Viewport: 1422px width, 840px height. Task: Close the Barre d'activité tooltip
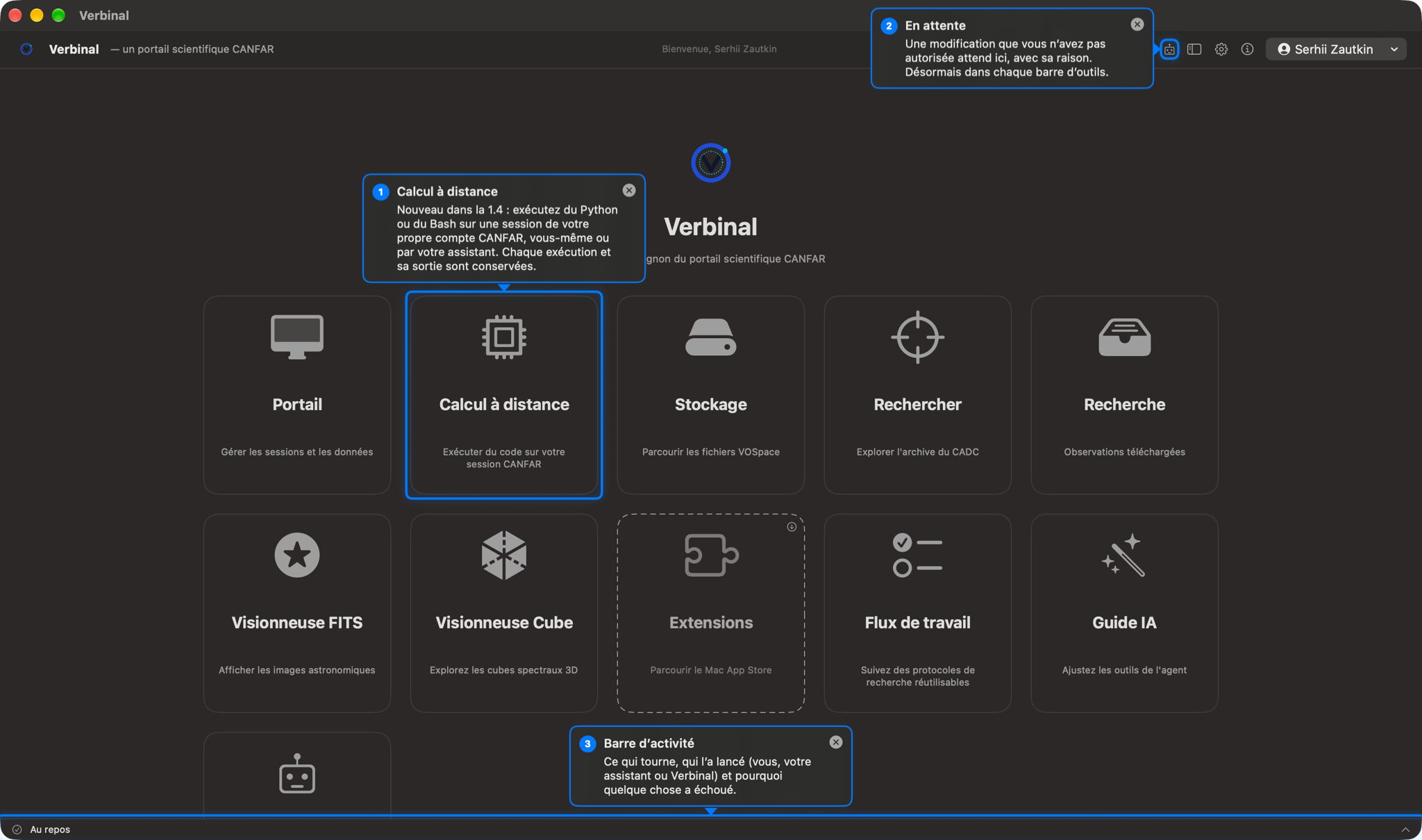click(836, 742)
